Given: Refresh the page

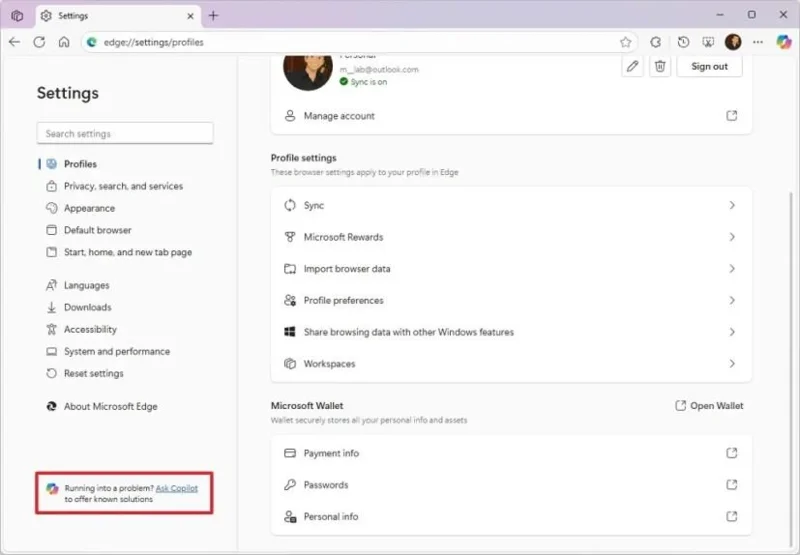Looking at the screenshot, I should [39, 42].
